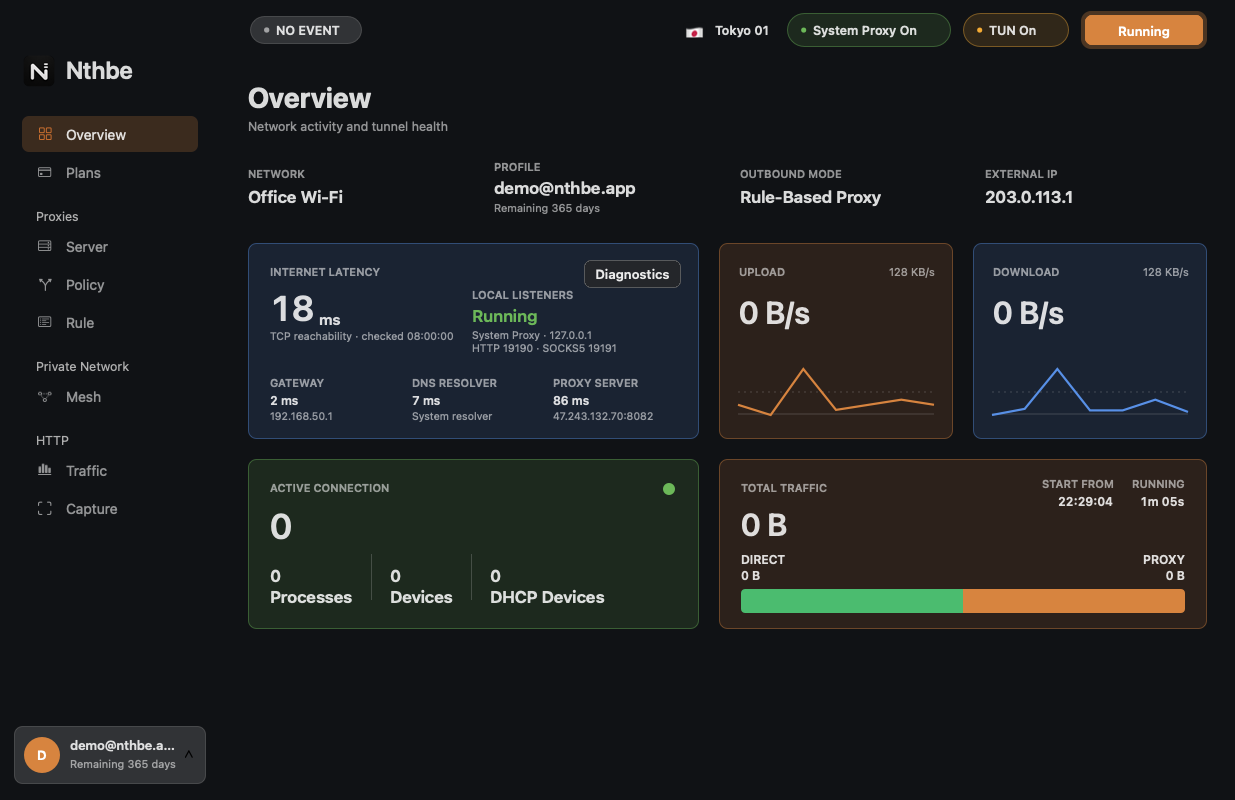Click the proxy server 47.243.132.70:8082
1235x800 pixels.
click(x=603, y=416)
